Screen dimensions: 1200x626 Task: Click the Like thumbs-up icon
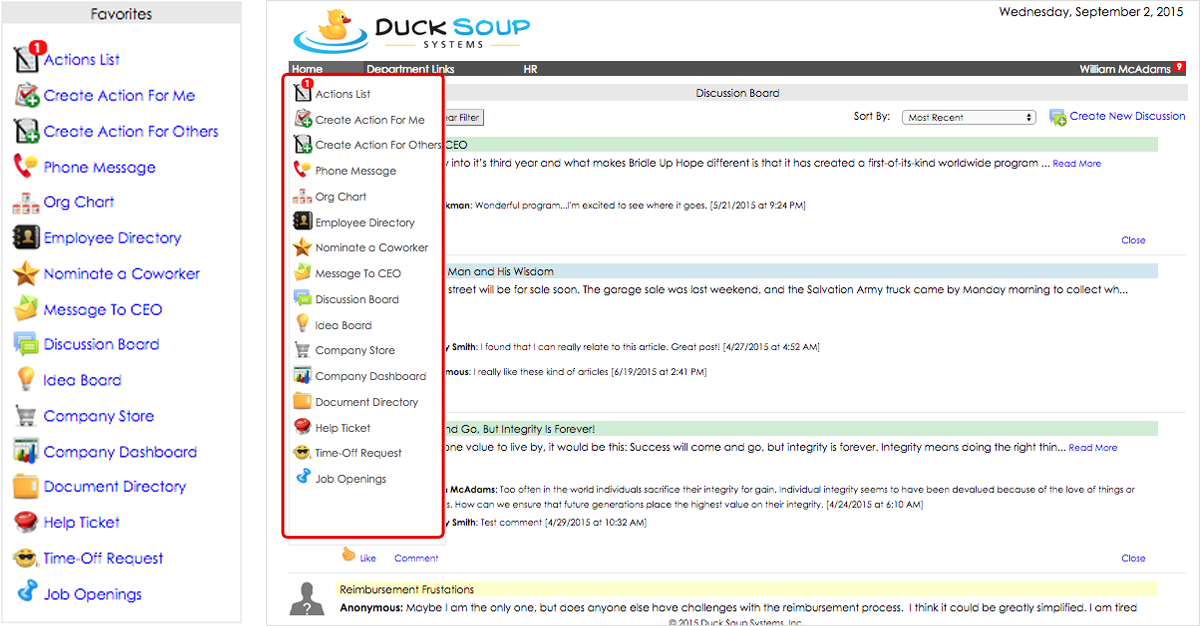[349, 555]
